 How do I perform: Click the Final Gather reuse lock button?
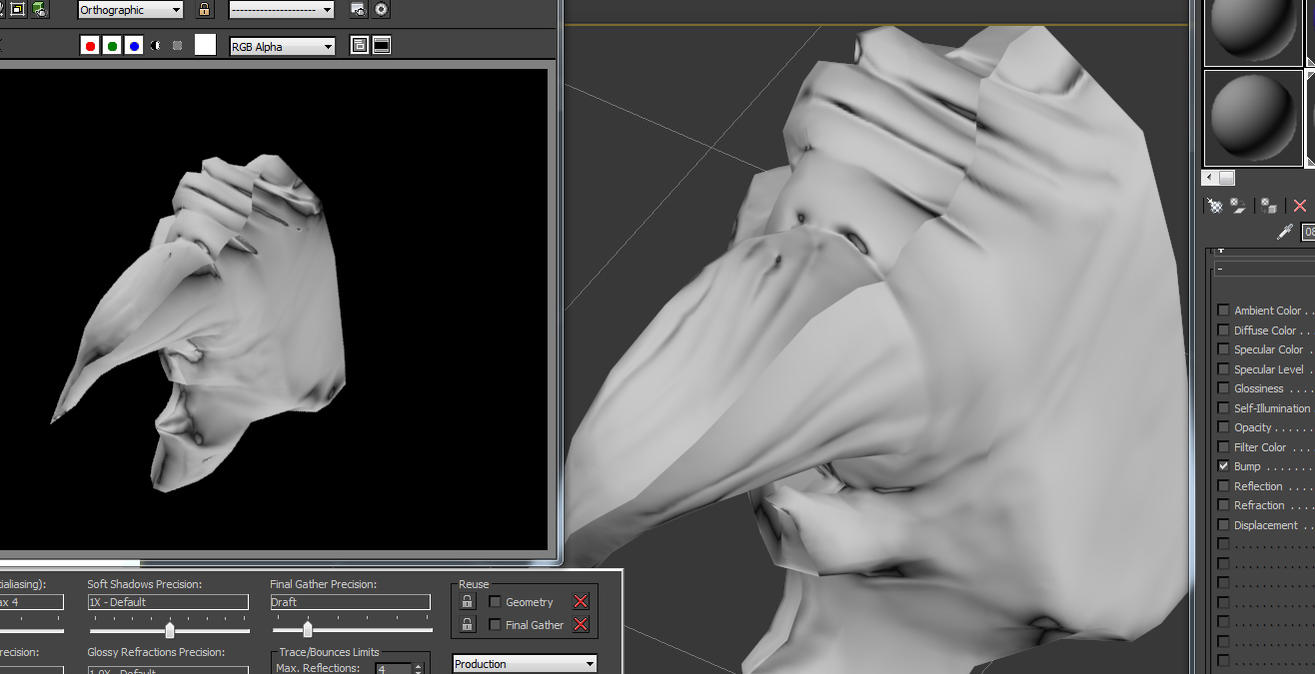pos(466,624)
